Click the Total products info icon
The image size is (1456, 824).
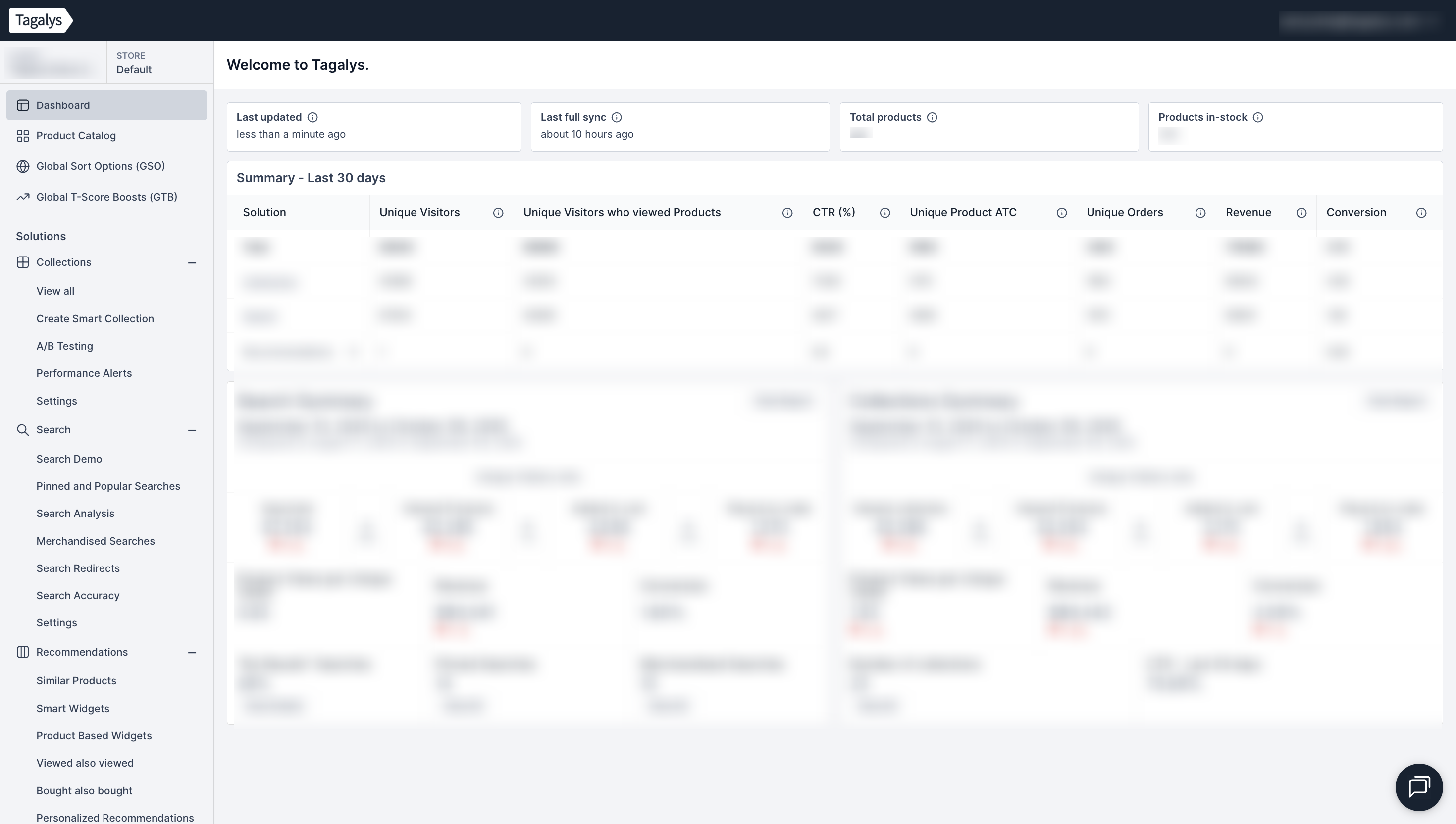coord(932,117)
